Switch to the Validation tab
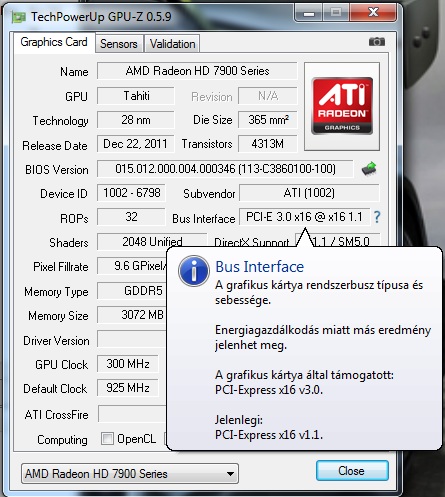Image resolution: width=445 pixels, height=497 pixels. click(x=172, y=44)
